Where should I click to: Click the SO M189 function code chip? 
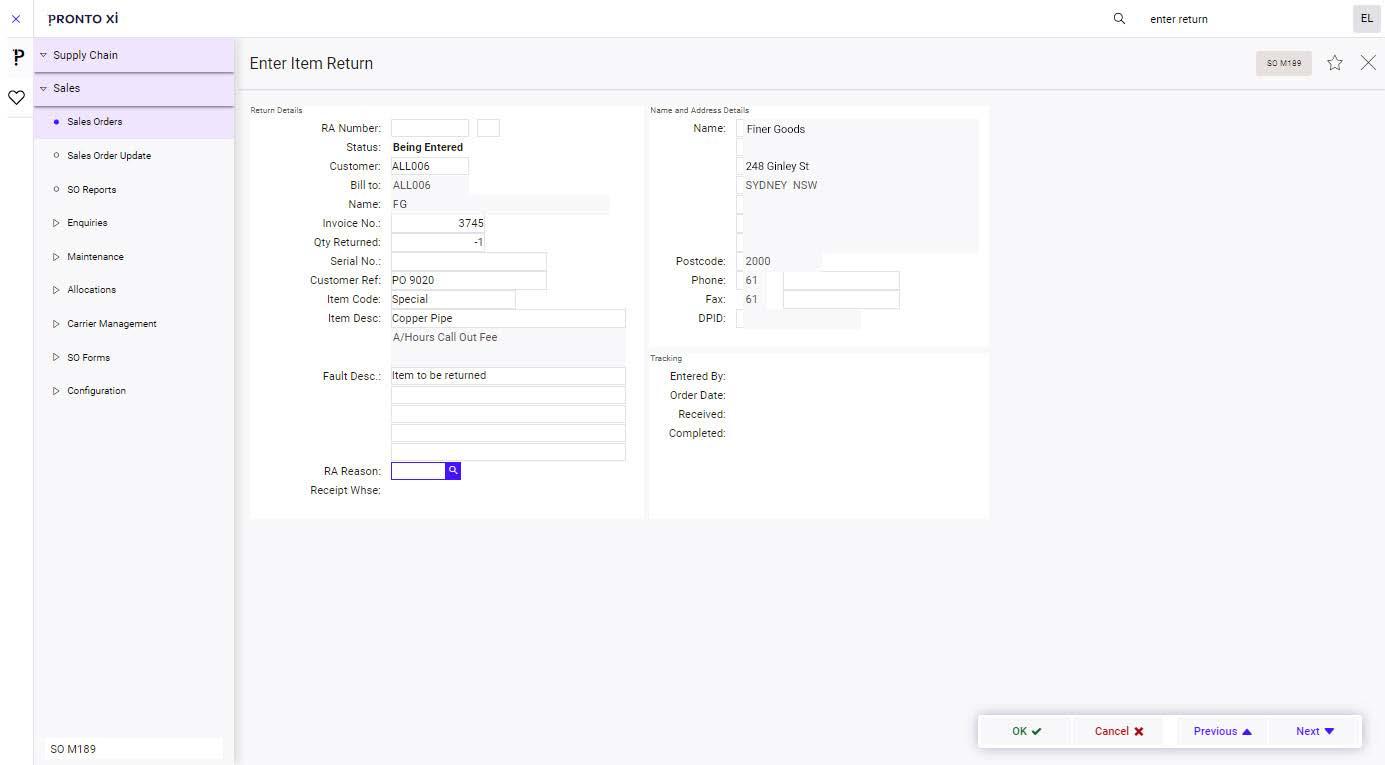(1283, 62)
